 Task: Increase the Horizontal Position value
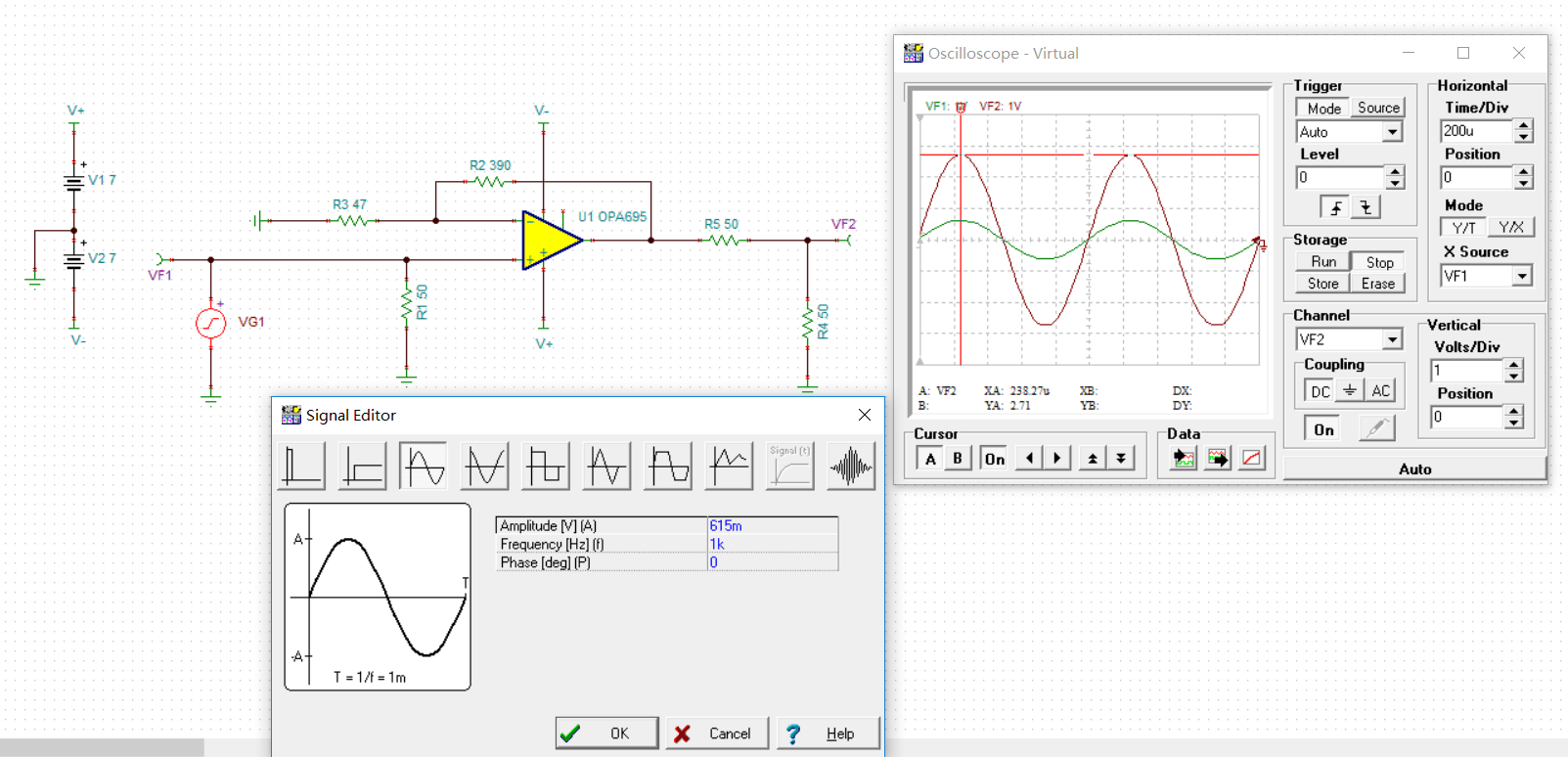(1524, 171)
